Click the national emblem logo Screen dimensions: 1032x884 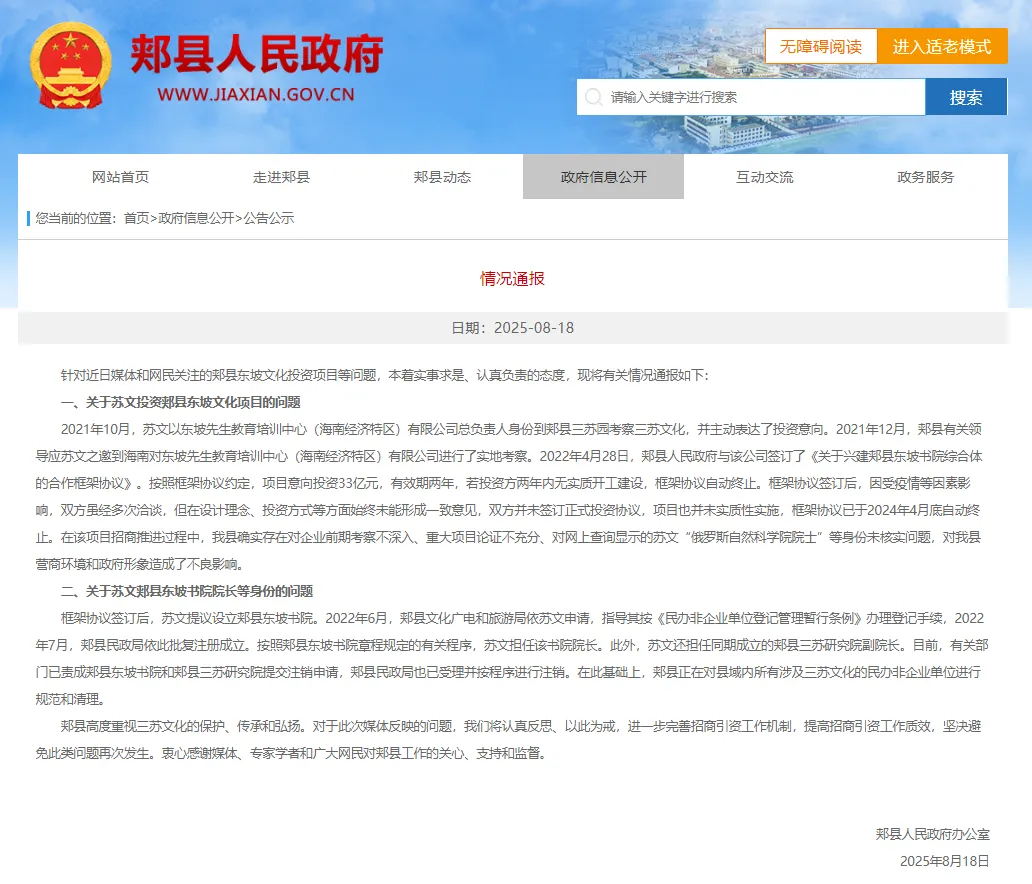point(70,66)
